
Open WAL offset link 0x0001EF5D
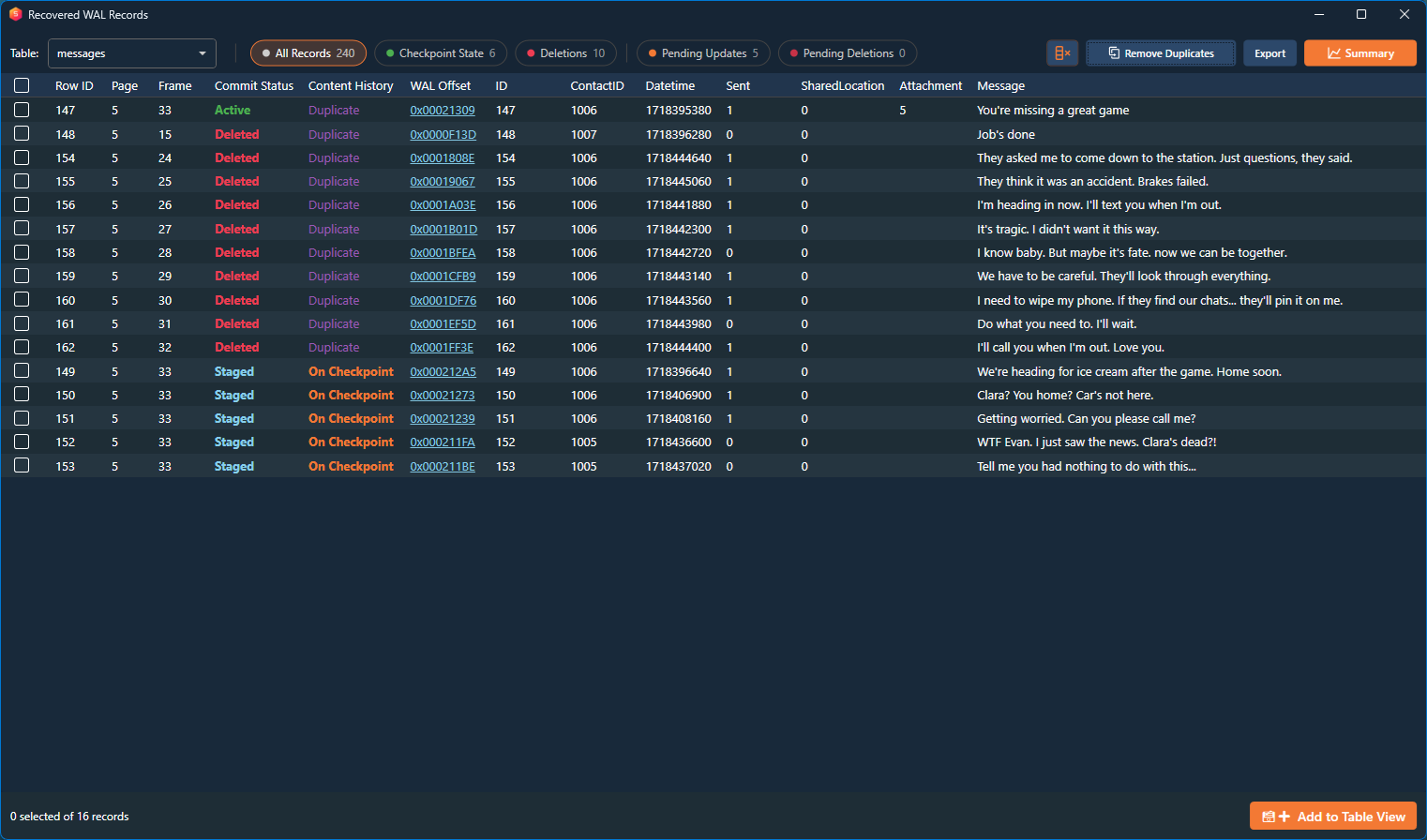click(x=443, y=323)
